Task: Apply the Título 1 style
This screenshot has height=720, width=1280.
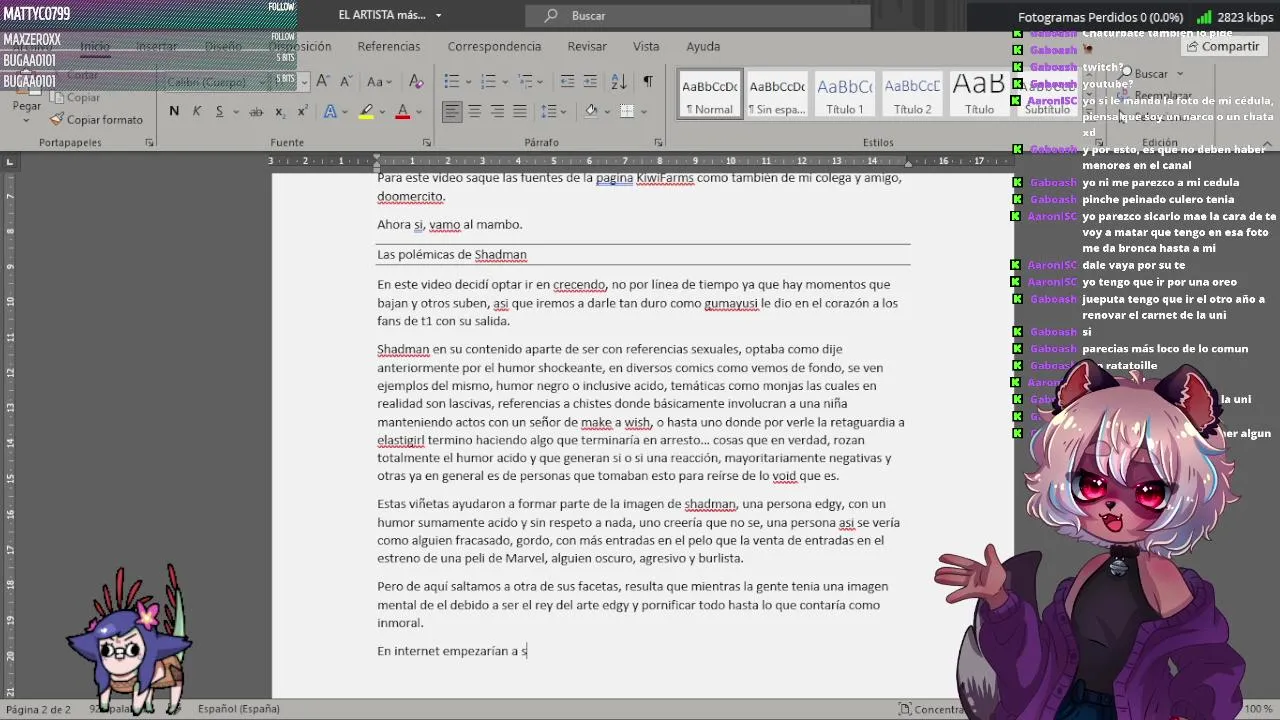Action: click(845, 94)
